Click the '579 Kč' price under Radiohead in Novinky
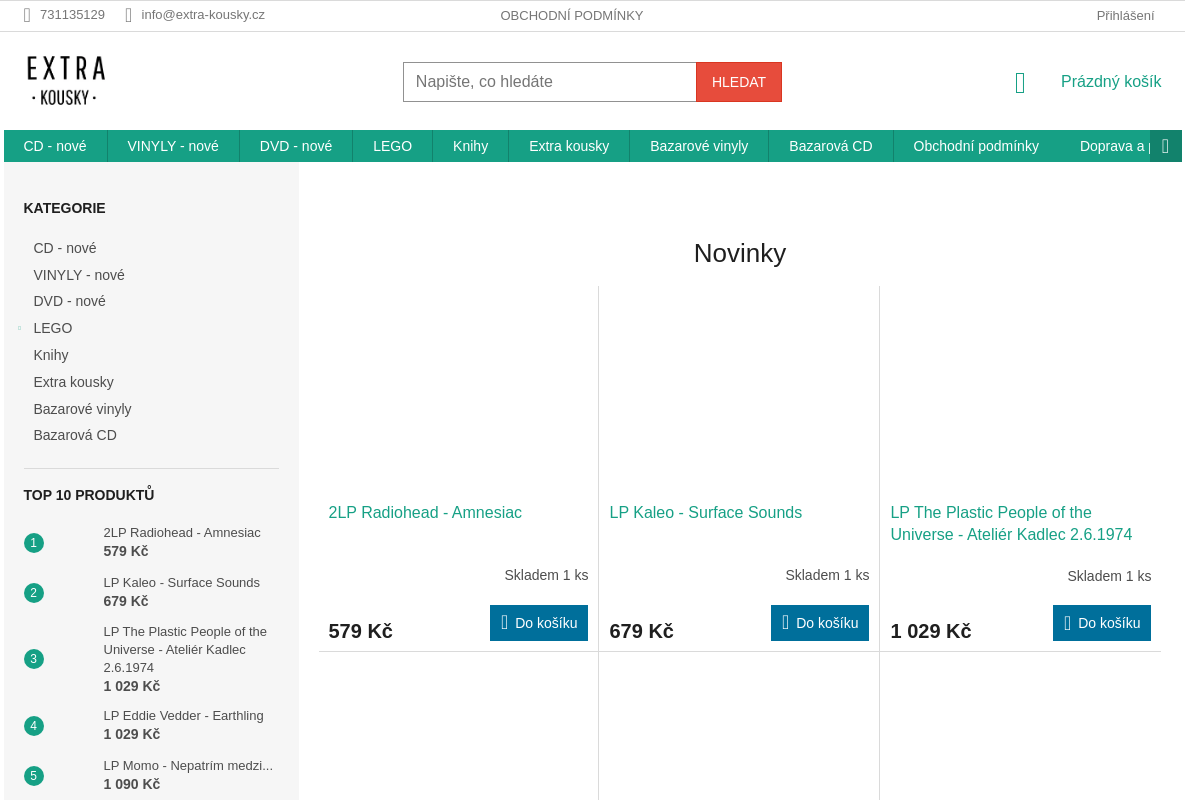The image size is (1200, 800). pos(361,632)
